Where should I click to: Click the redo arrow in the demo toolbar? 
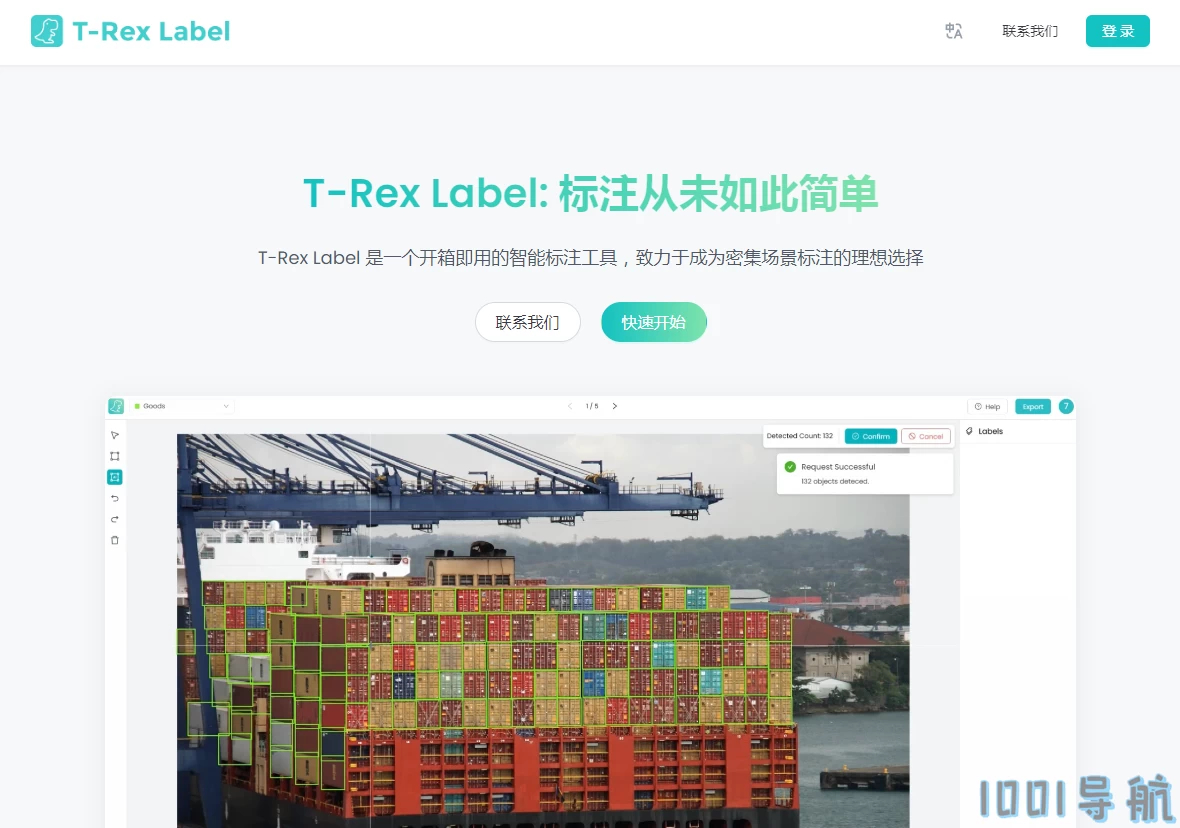[x=114, y=519]
